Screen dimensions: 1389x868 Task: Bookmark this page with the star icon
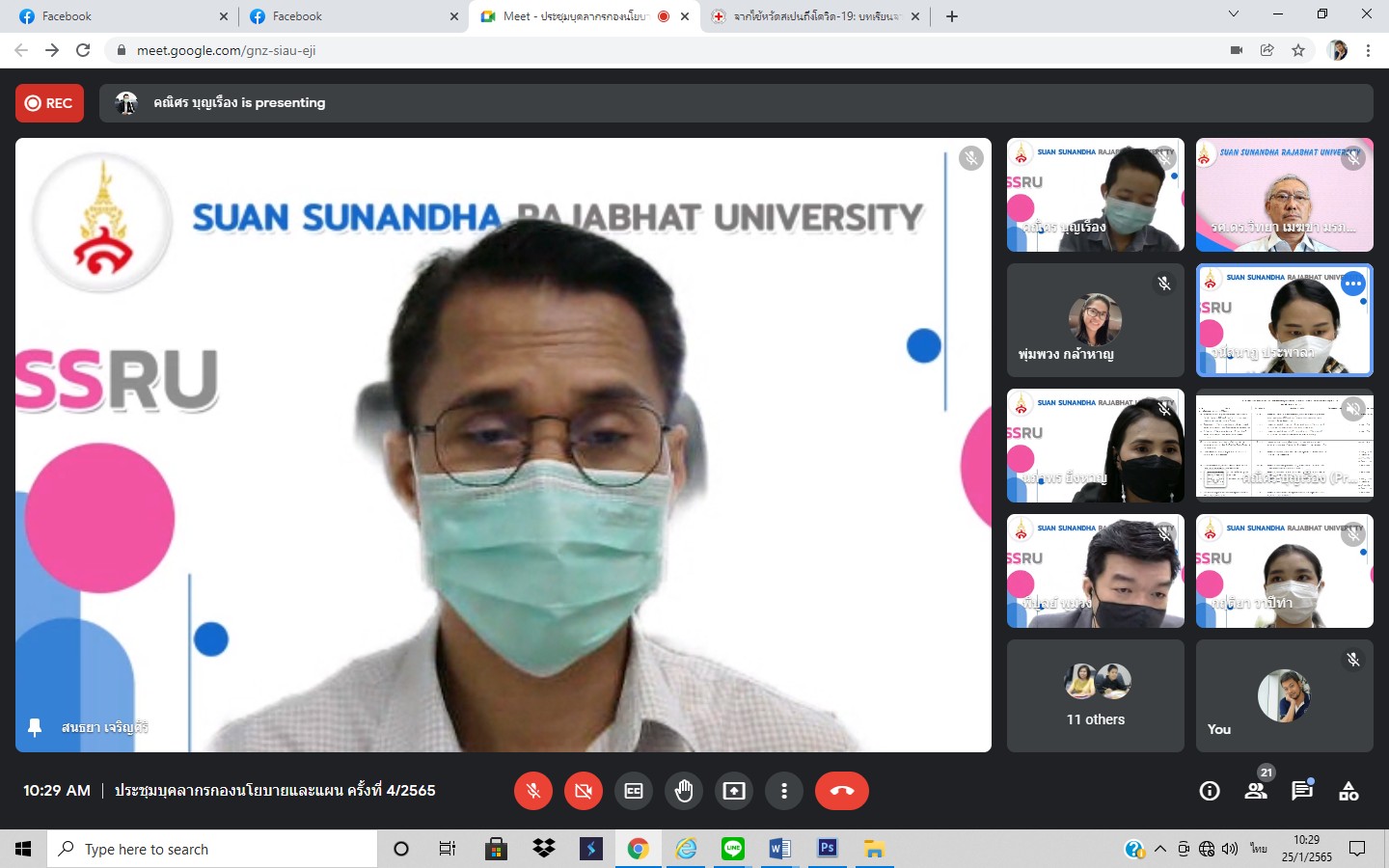(x=1298, y=50)
